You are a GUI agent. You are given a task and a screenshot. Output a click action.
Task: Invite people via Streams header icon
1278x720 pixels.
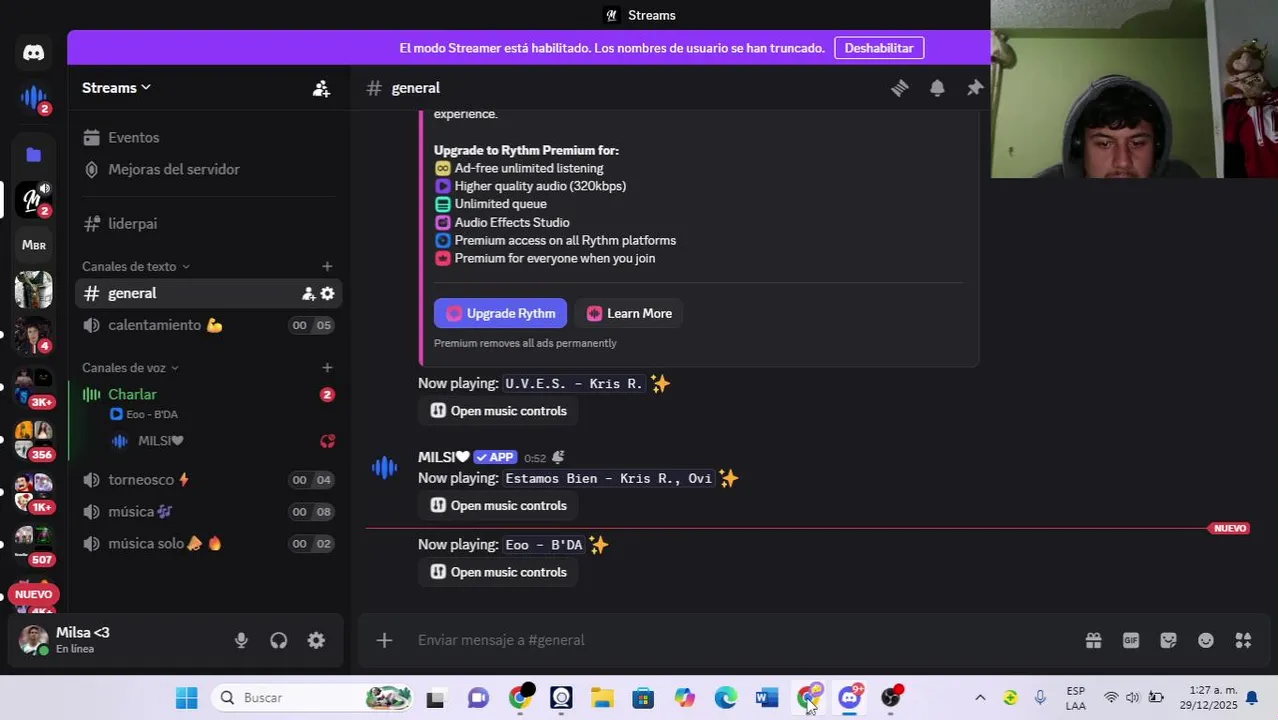point(321,88)
